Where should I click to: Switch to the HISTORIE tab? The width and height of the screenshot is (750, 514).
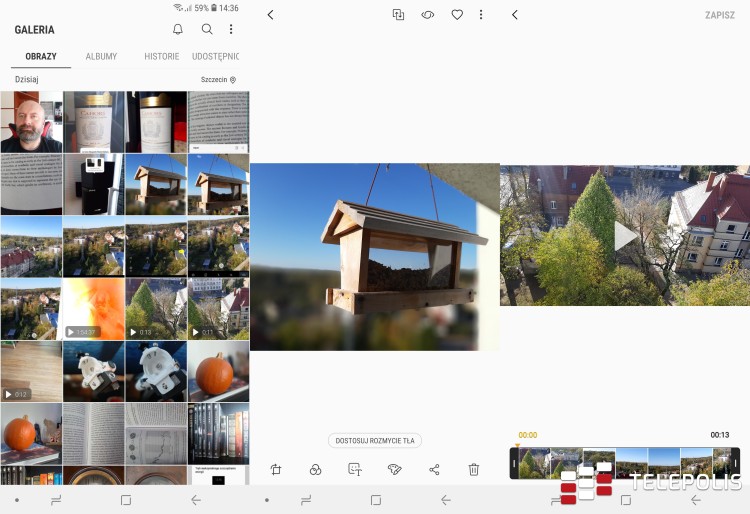point(161,57)
